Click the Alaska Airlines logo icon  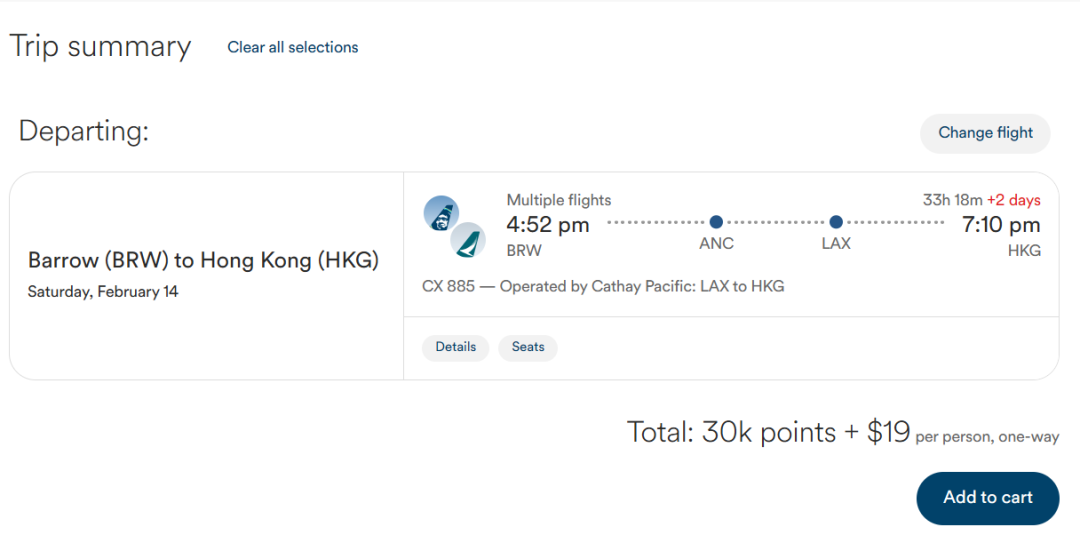(x=441, y=213)
